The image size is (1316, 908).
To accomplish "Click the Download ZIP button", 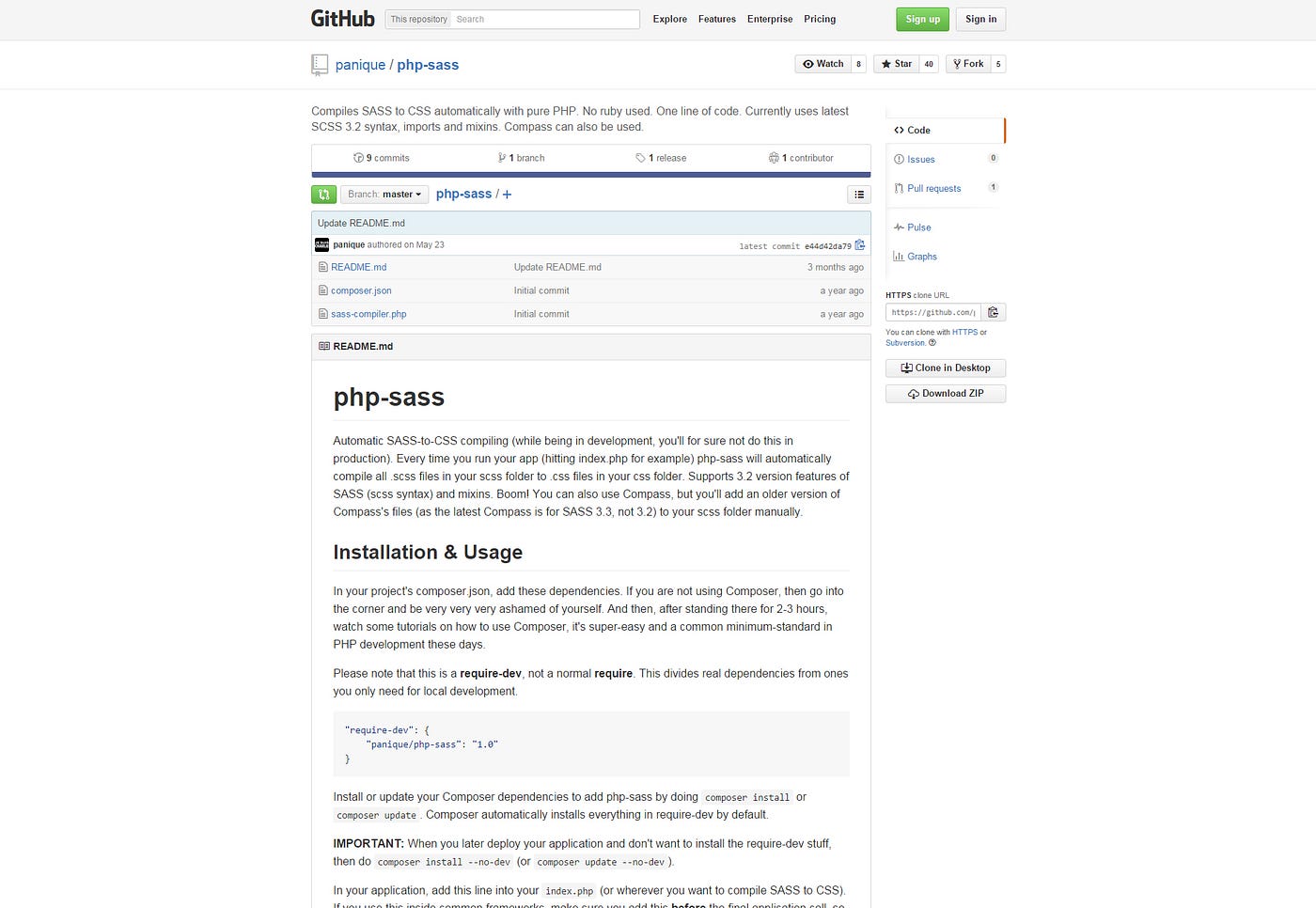I will coord(946,394).
